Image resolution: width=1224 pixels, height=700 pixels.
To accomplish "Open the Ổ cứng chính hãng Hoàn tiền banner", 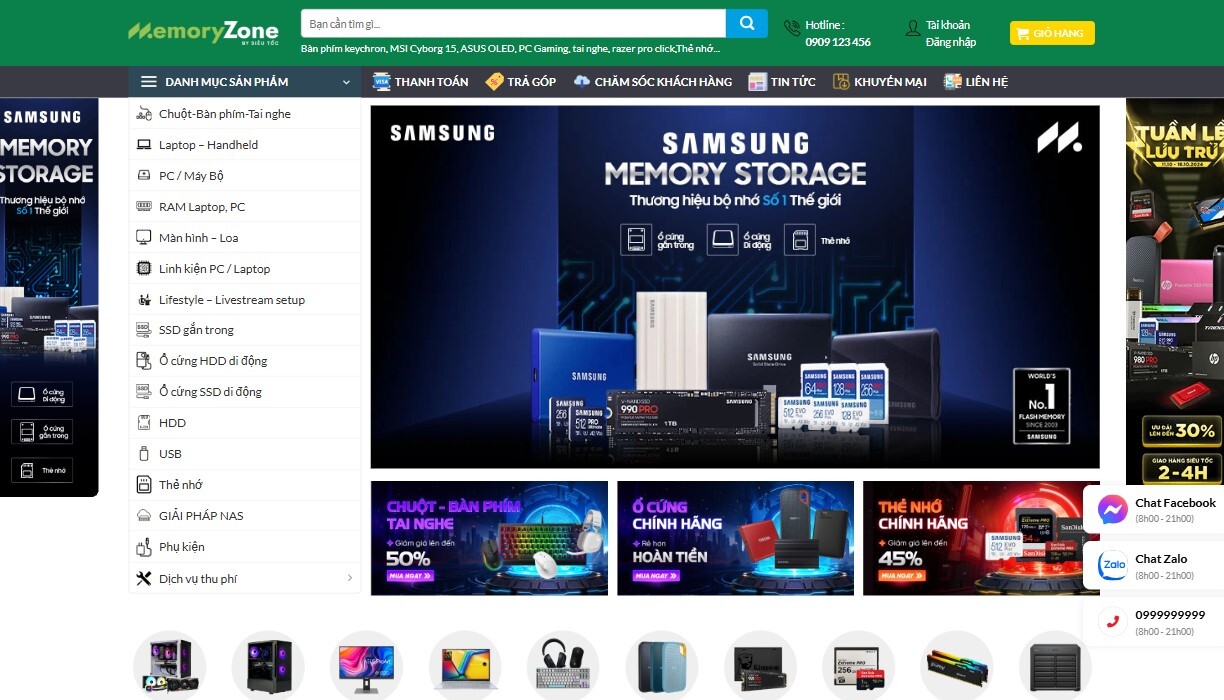I will 735,538.
